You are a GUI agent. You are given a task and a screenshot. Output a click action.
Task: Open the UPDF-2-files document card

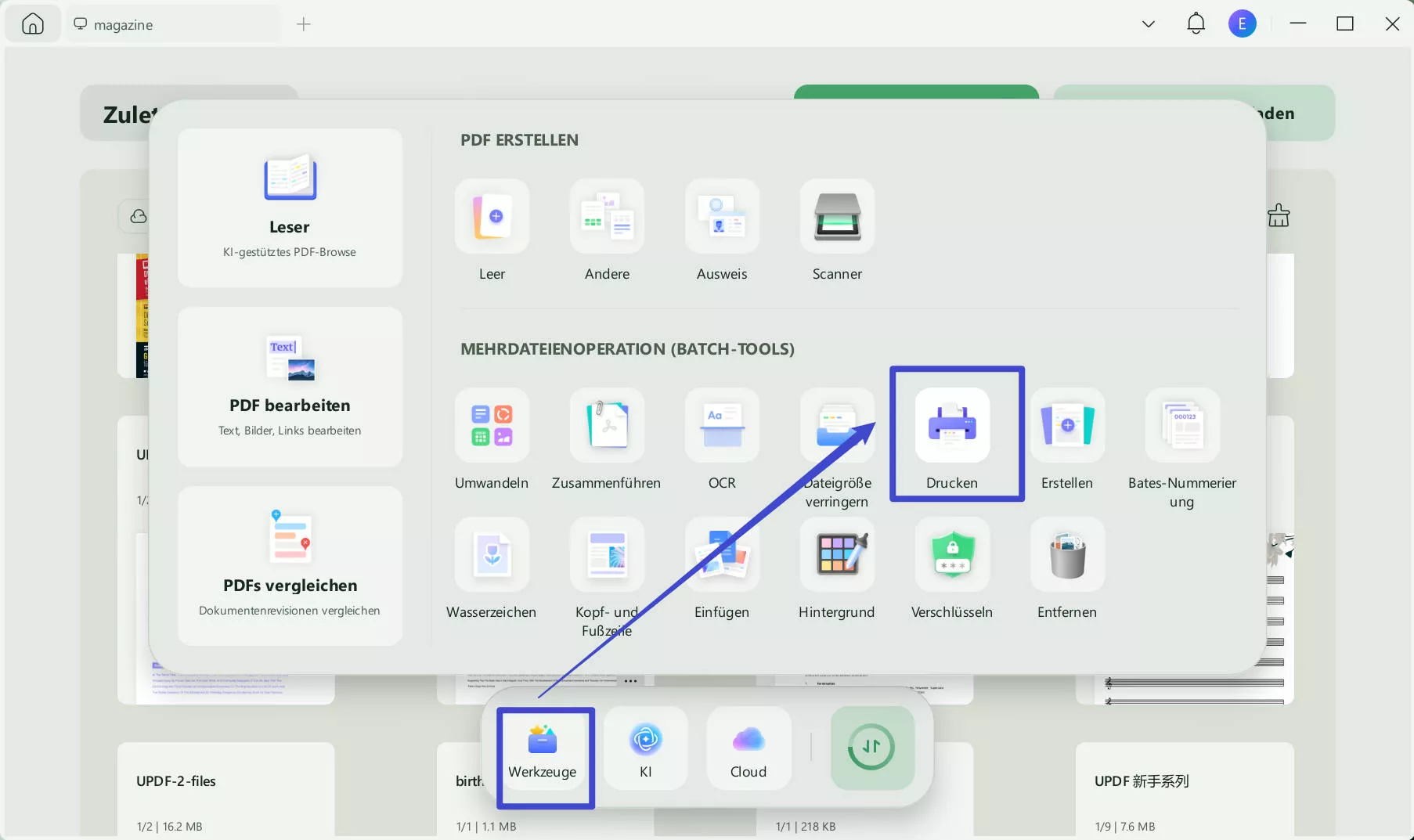pyautogui.click(x=226, y=791)
